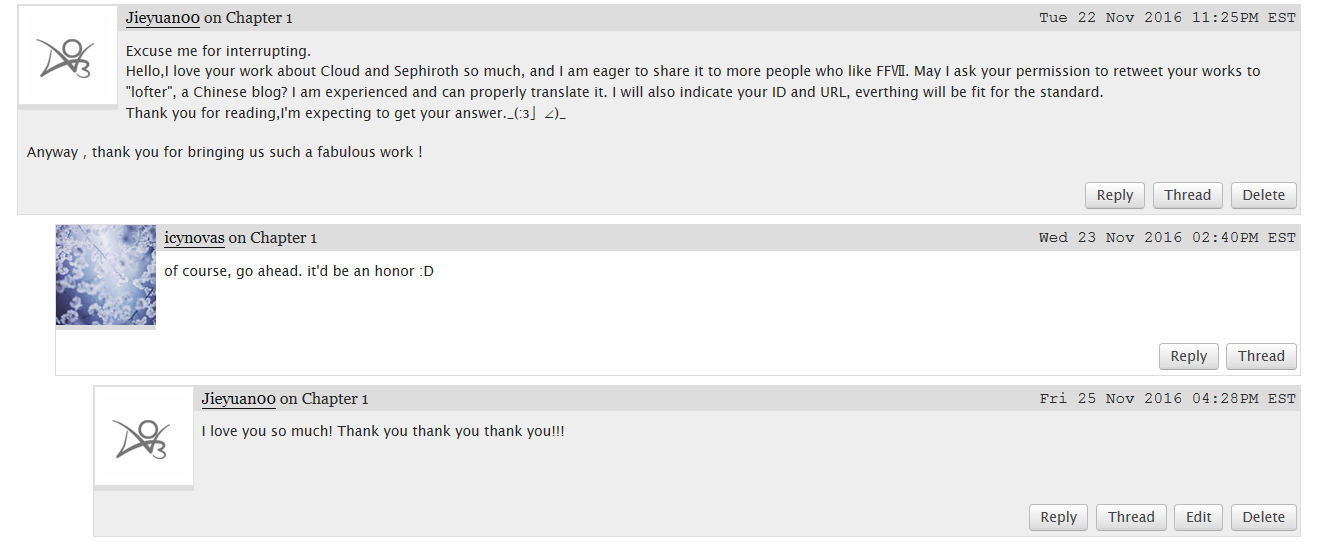Screen dimensions: 1321x542
Task: Click icynovas's blue flower avatar image
Action: (x=106, y=275)
